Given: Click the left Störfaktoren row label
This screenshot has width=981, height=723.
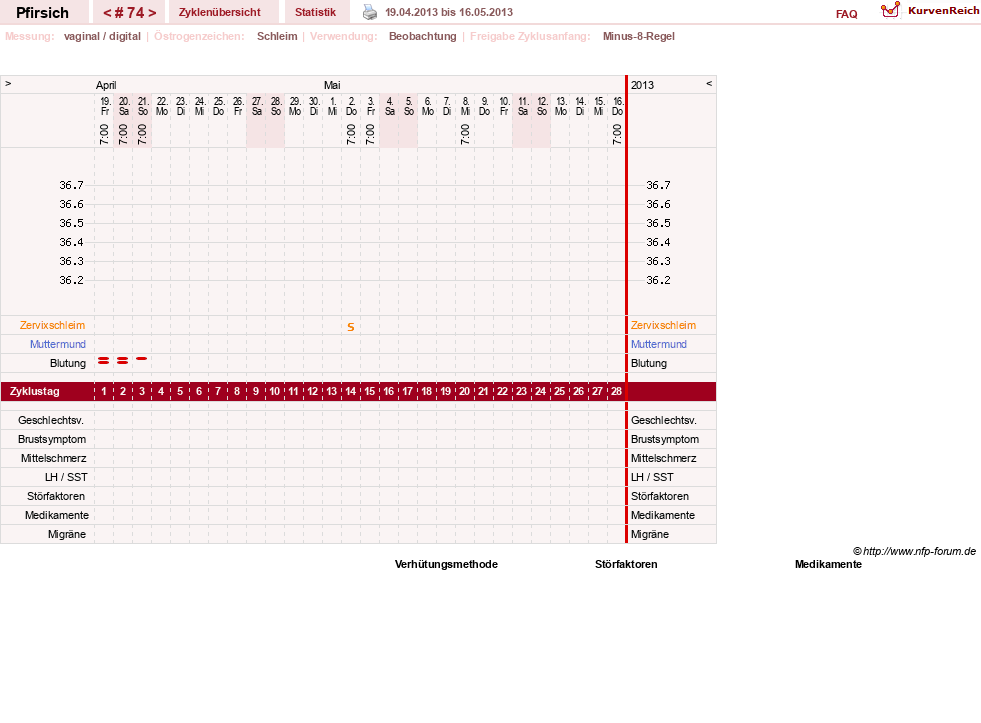Looking at the screenshot, I should tap(56, 496).
